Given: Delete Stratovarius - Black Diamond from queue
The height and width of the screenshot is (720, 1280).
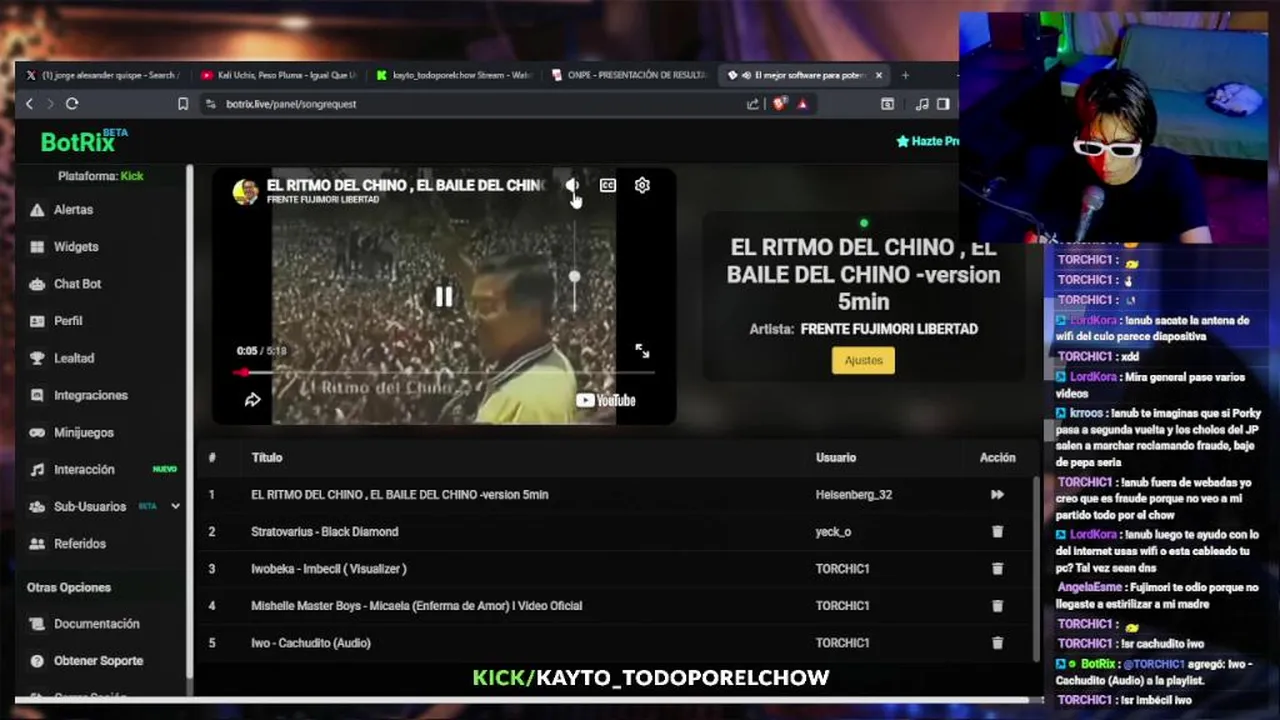Looking at the screenshot, I should coord(997,532).
